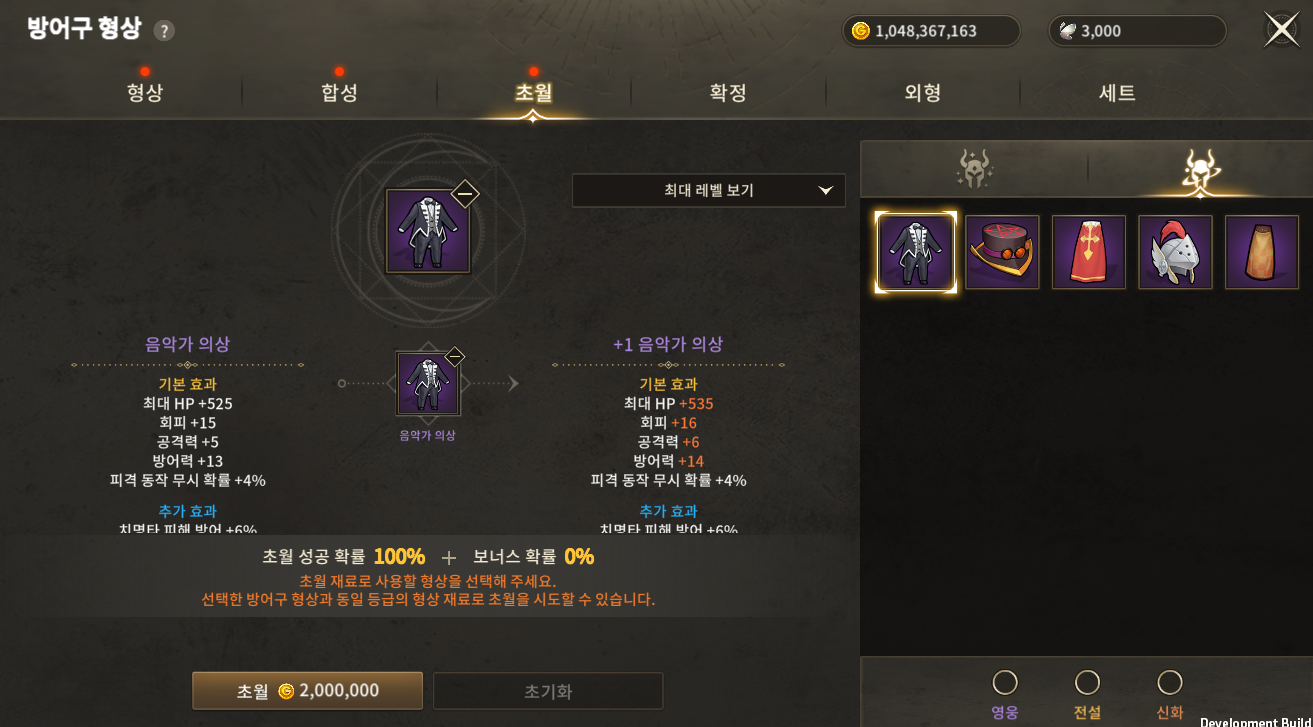1313x727 pixels.
Task: Open the 최대 레벨 보기 dropdown
Action: 708,190
